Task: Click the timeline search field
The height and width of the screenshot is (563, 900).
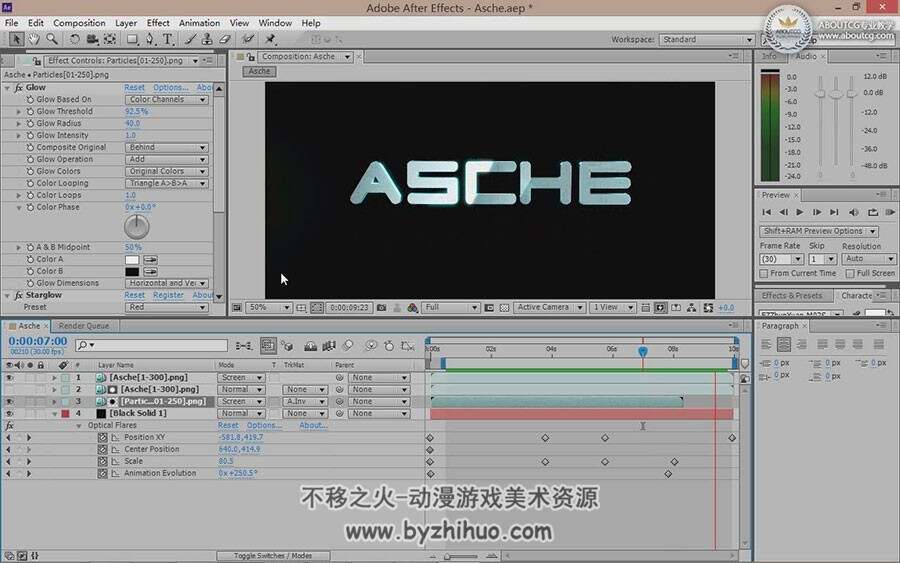Action: tap(152, 345)
